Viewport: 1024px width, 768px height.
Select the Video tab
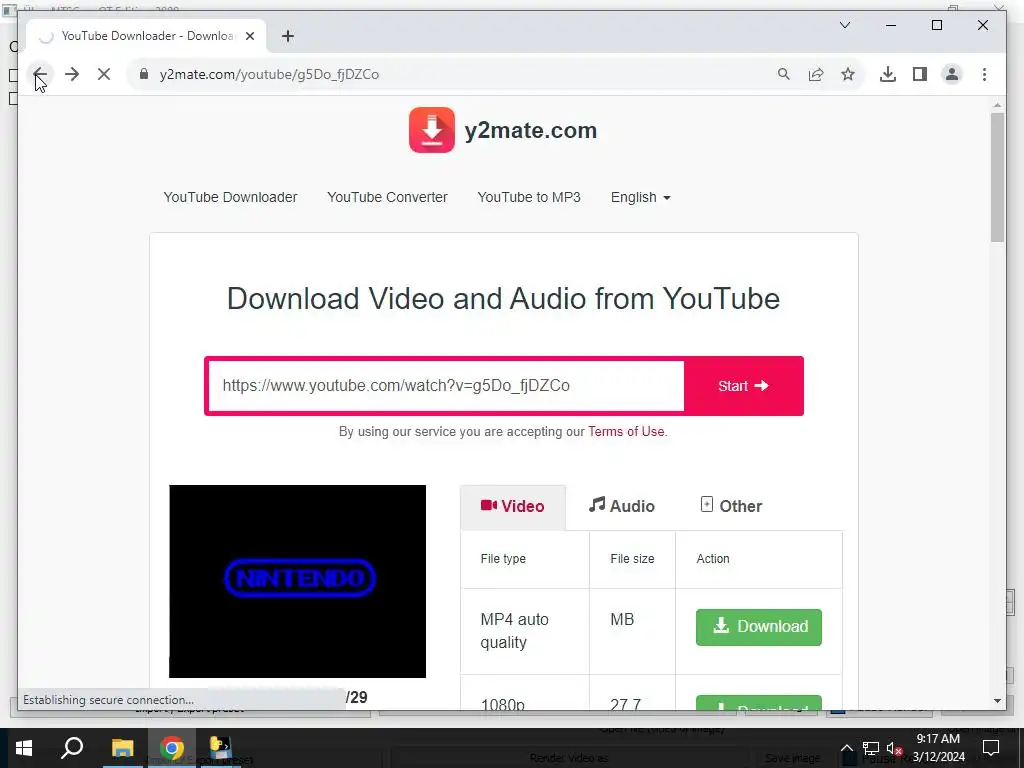coord(513,506)
